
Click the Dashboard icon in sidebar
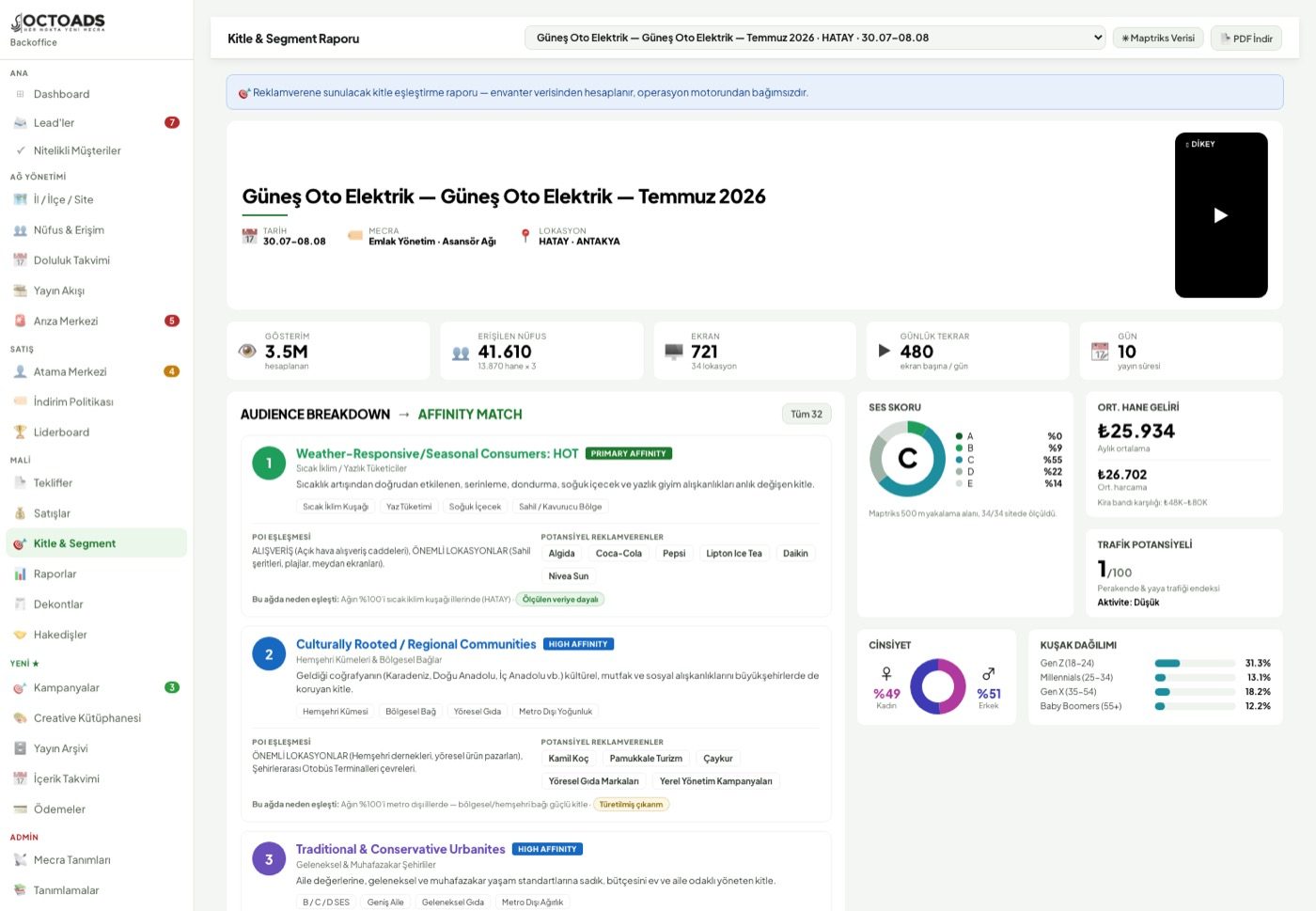point(20,94)
